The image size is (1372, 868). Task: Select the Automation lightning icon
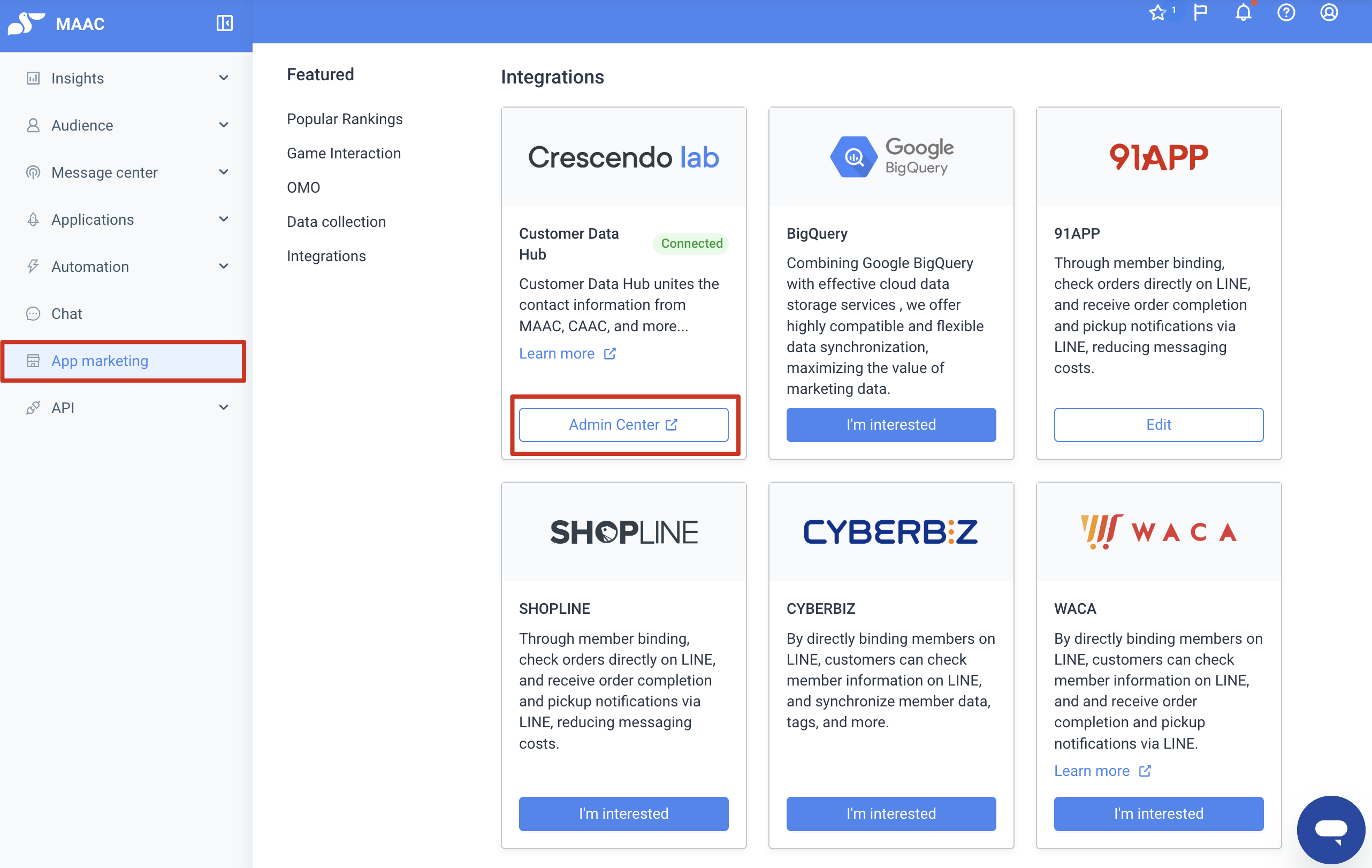click(x=33, y=266)
